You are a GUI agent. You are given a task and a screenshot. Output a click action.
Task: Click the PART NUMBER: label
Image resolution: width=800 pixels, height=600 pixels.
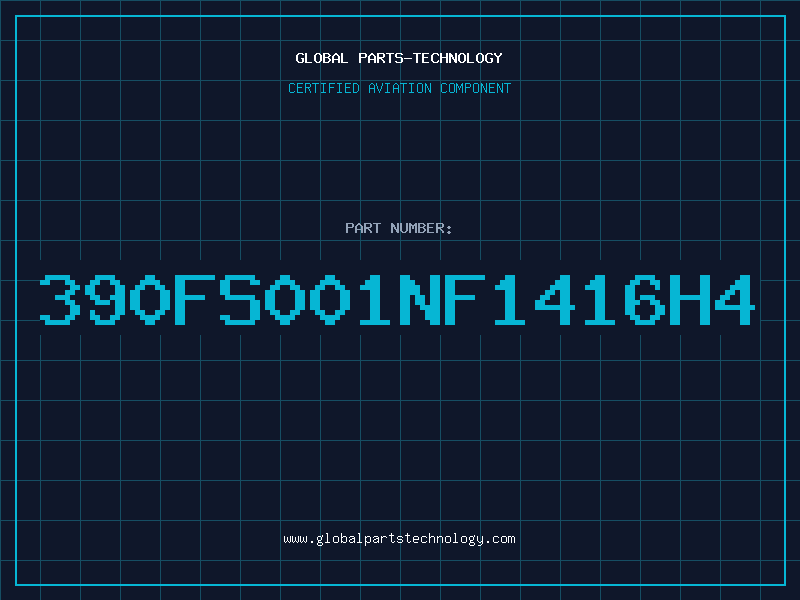[399, 228]
